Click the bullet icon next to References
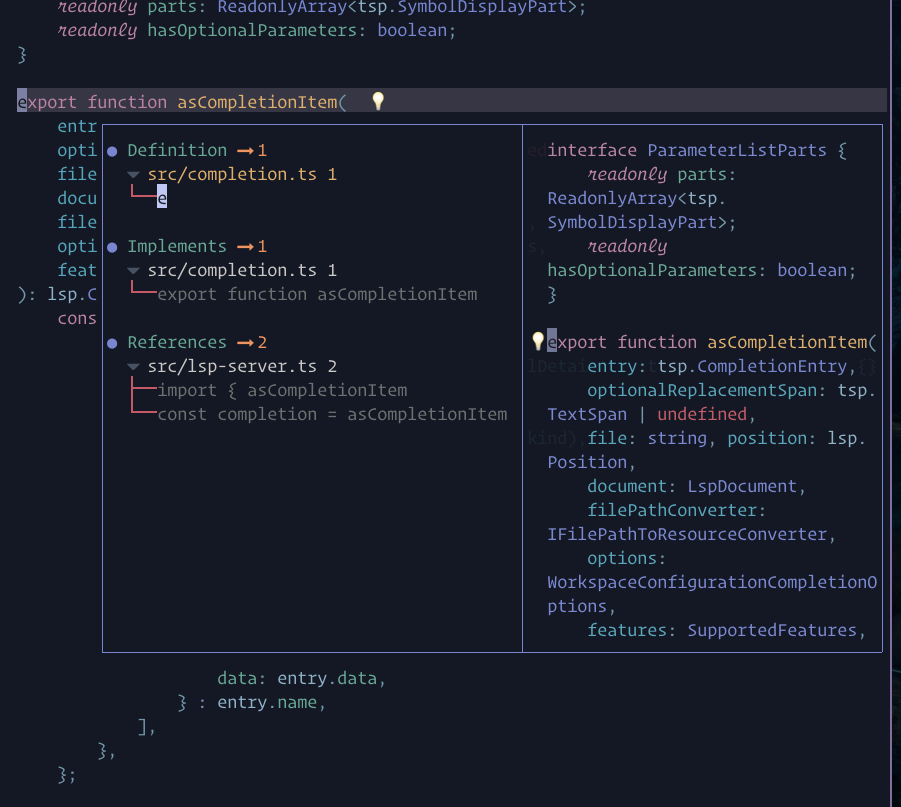This screenshot has width=901, height=807. point(112,341)
